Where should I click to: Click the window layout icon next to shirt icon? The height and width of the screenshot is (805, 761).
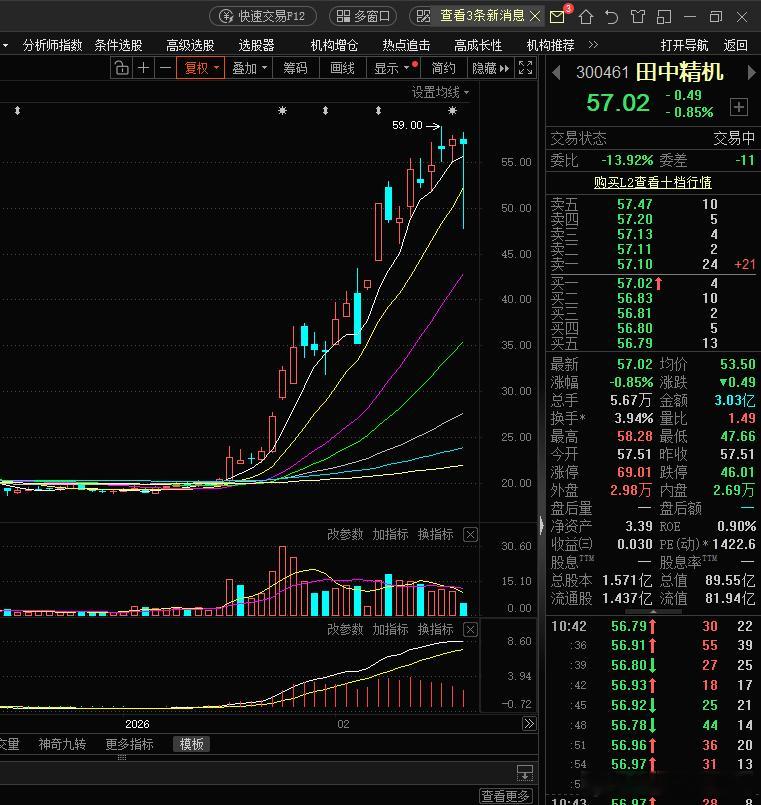pyautogui.click(x=664, y=17)
